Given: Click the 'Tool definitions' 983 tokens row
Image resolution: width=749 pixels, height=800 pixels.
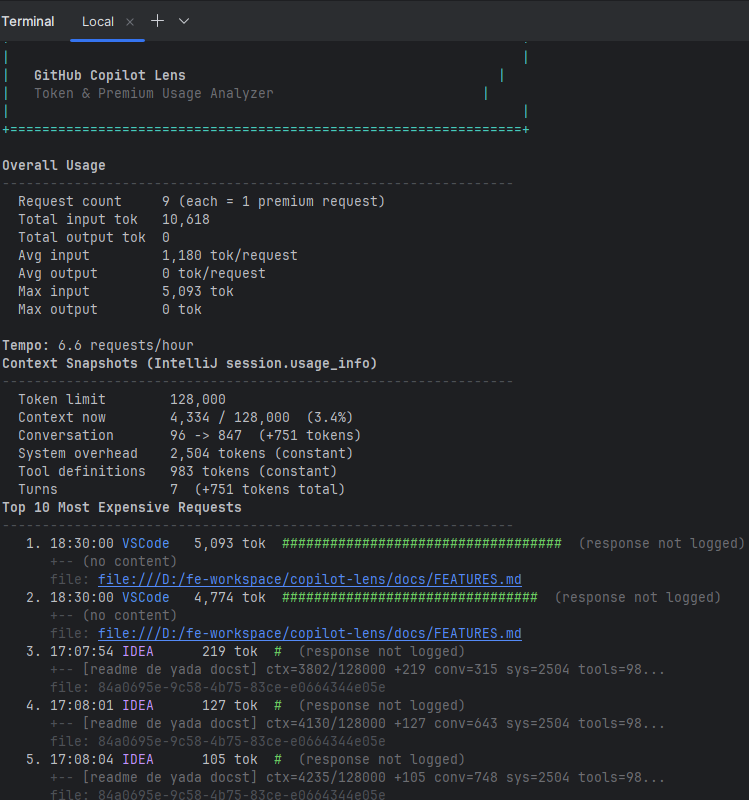Looking at the screenshot, I should [178, 471].
